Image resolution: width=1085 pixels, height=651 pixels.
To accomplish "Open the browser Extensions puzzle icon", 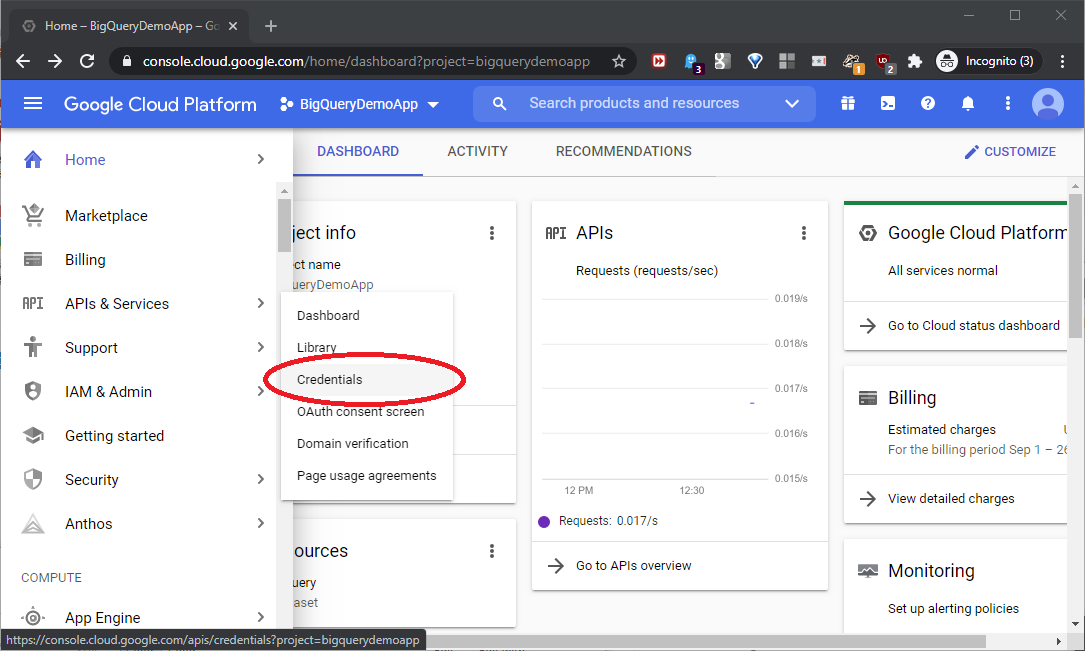I will pos(915,61).
